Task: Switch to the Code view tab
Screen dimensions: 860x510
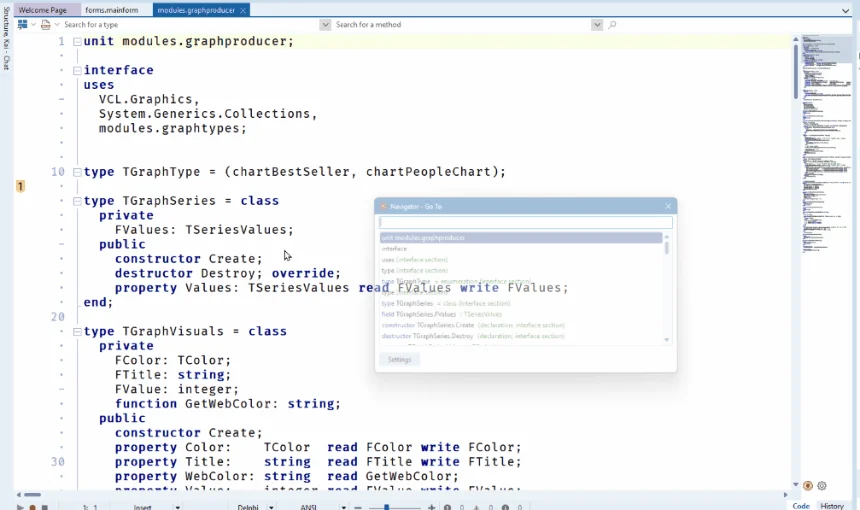Action: click(801, 506)
